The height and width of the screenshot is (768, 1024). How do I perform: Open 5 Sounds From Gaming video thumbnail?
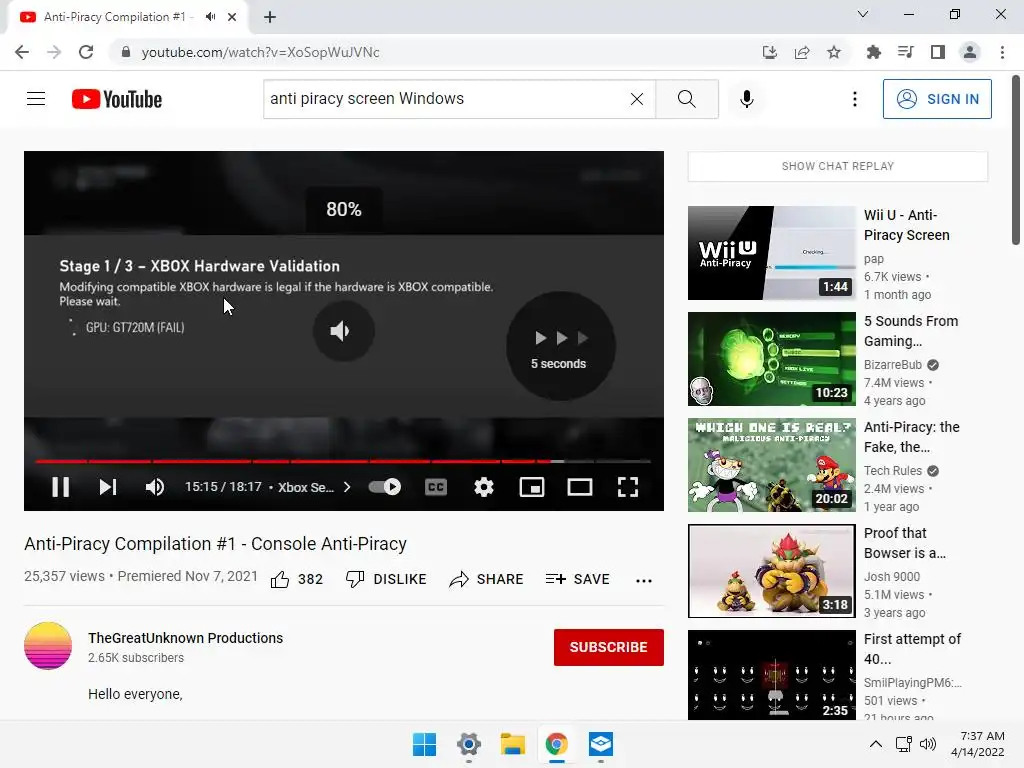(x=771, y=359)
